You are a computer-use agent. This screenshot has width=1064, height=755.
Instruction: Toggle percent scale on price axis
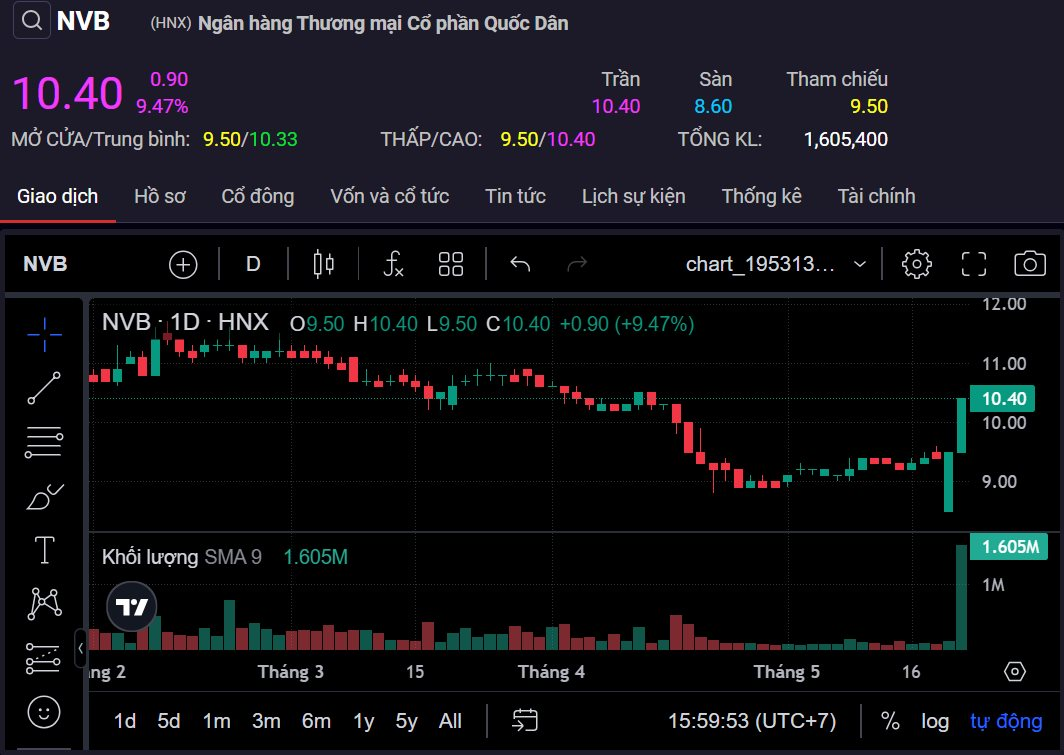tap(890, 721)
